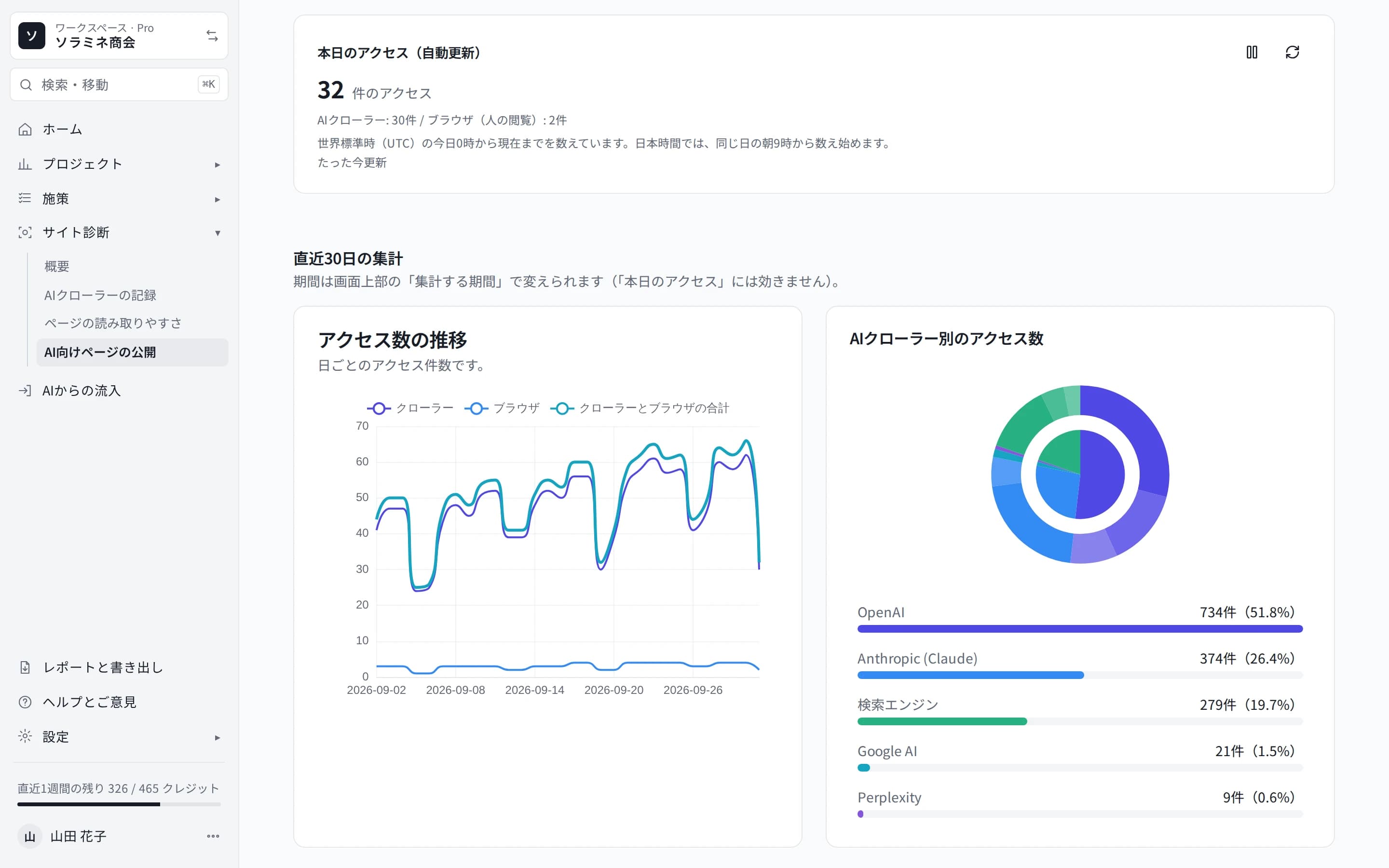Open AIからの流入

coord(119,391)
